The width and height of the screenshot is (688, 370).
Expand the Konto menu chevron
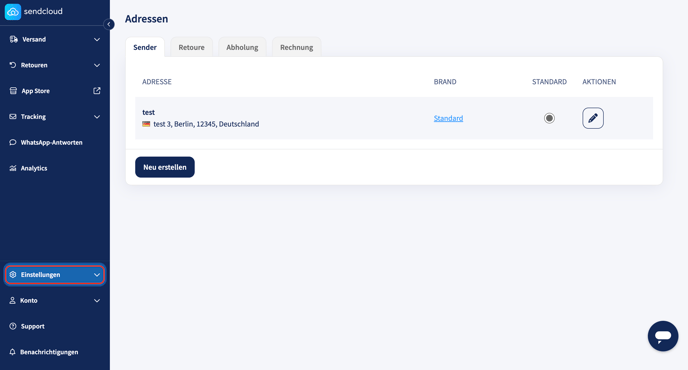[x=97, y=301]
